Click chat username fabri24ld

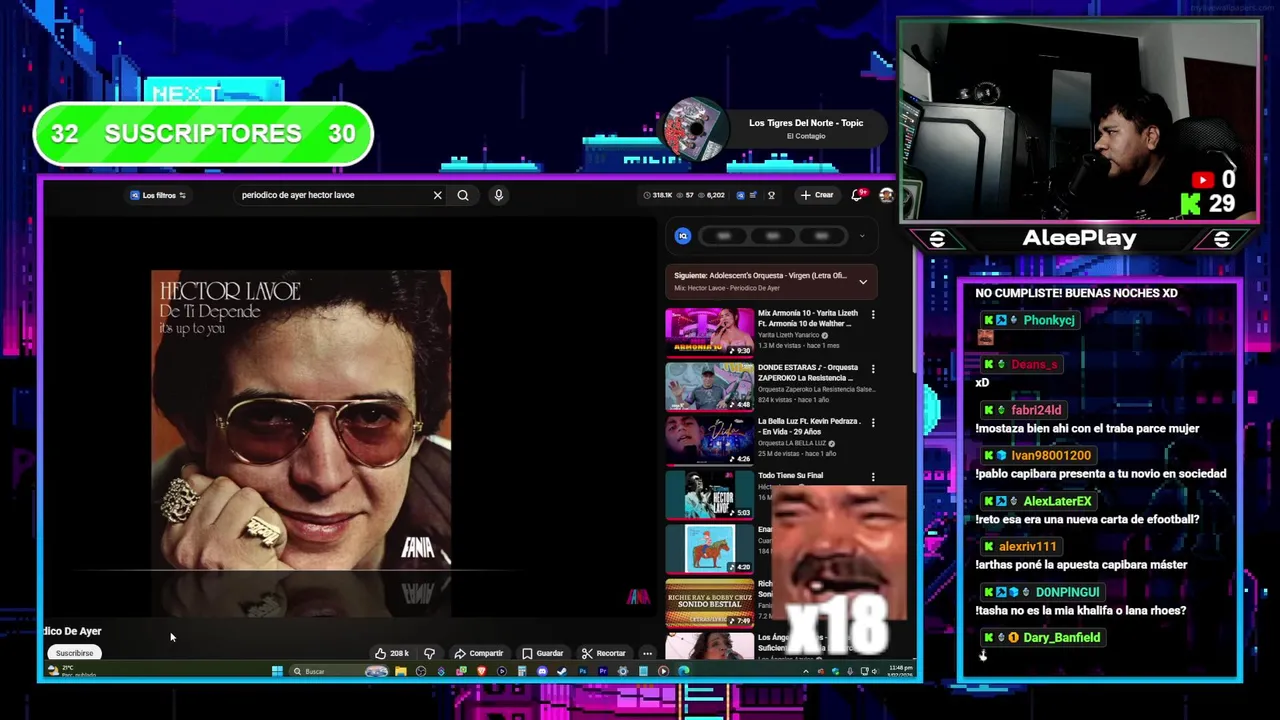click(x=1036, y=410)
